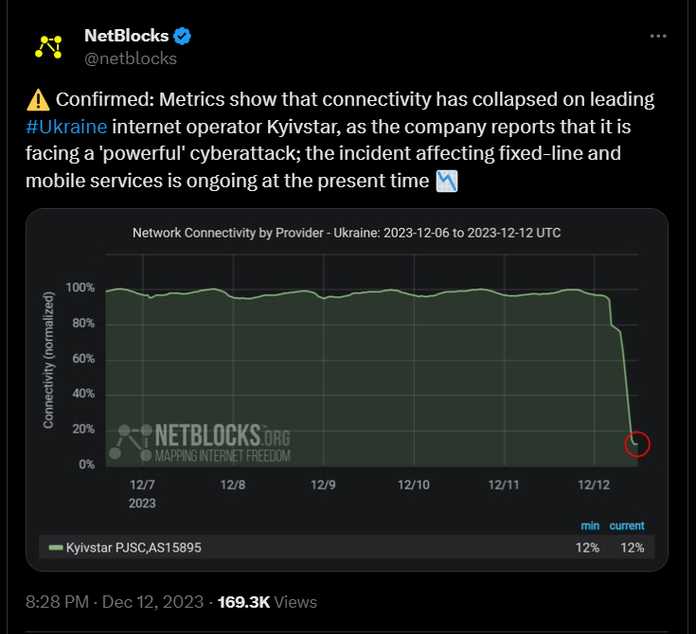Click the downward chart emoji
This screenshot has height=634, width=696.
coord(447,182)
